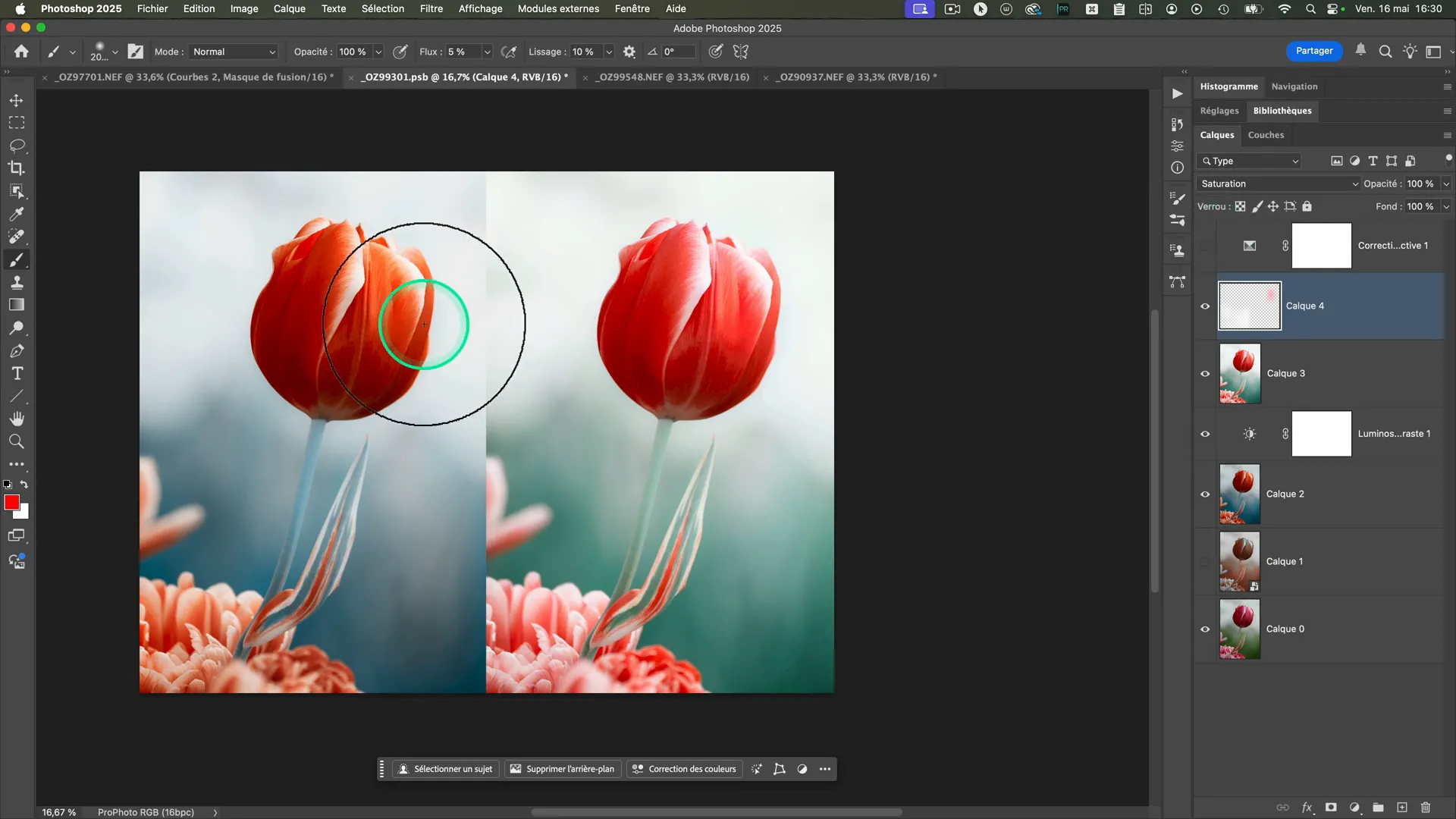The height and width of the screenshot is (819, 1456).
Task: Switch to the Couches tab
Action: 1266,135
